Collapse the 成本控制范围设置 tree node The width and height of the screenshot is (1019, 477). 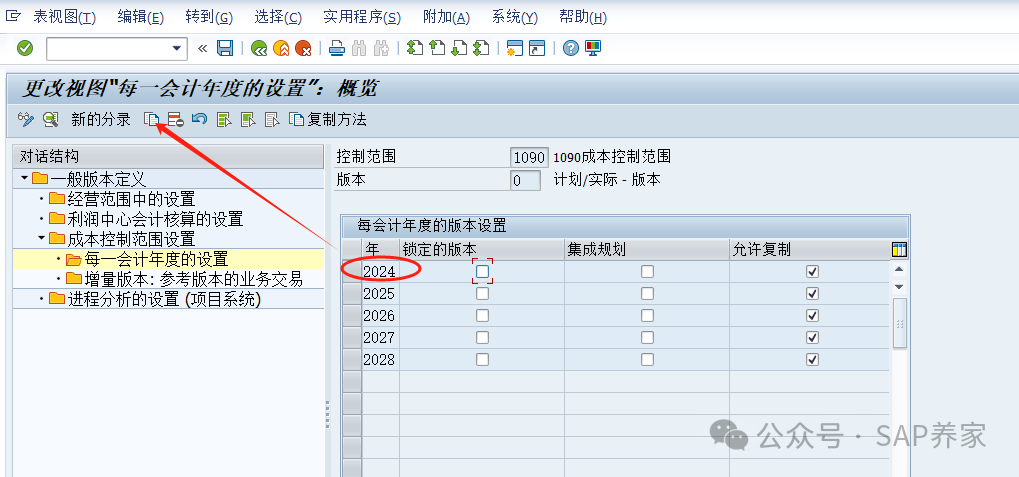(x=42, y=238)
